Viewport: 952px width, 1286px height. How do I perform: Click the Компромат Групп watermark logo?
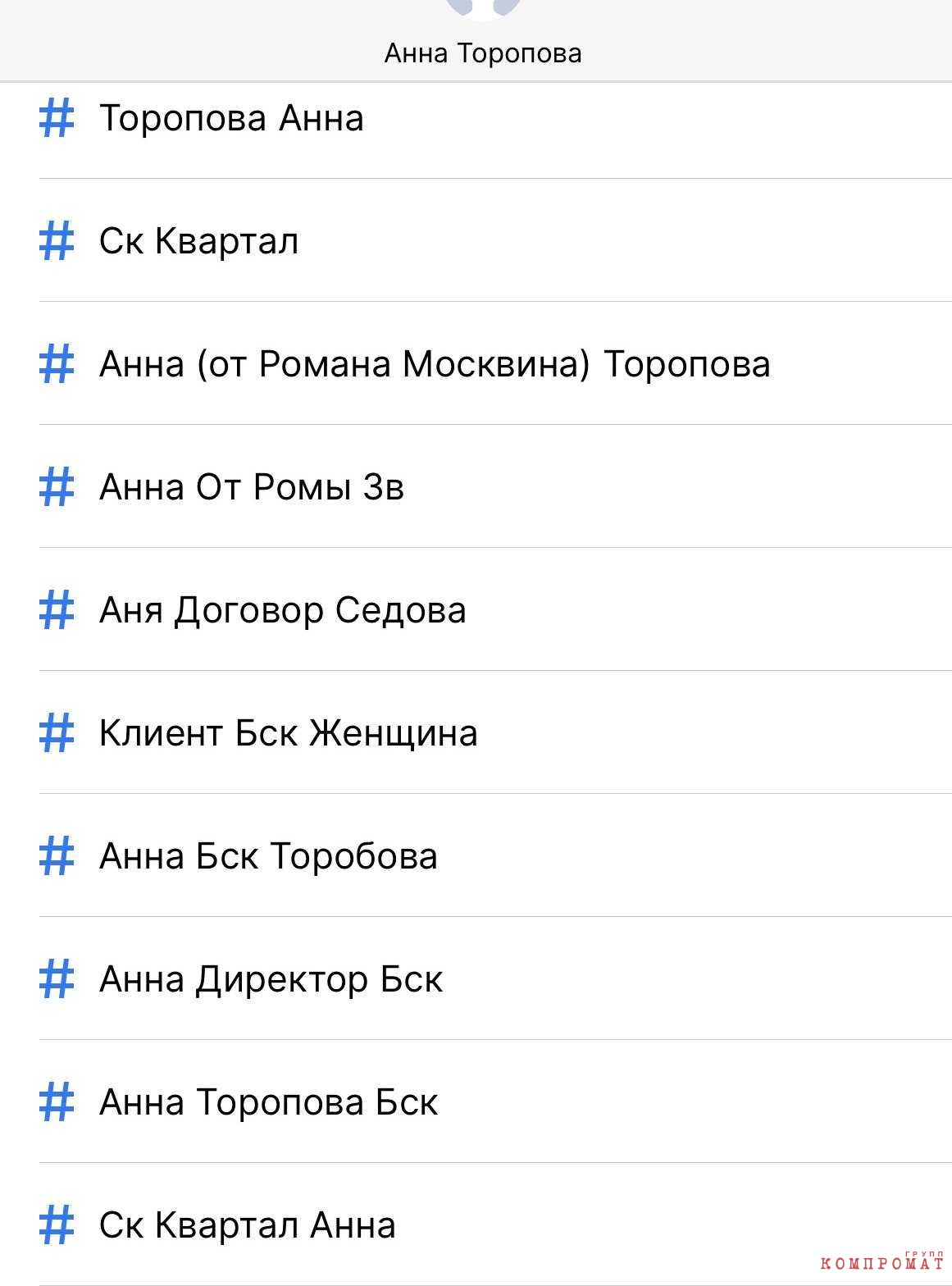pos(882,1262)
